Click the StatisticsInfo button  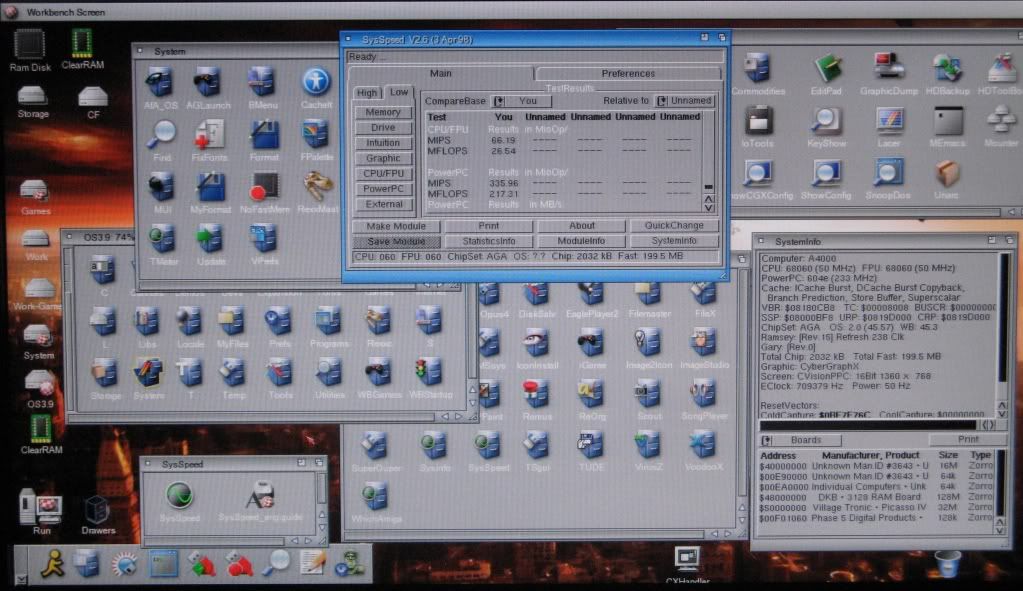pos(489,241)
